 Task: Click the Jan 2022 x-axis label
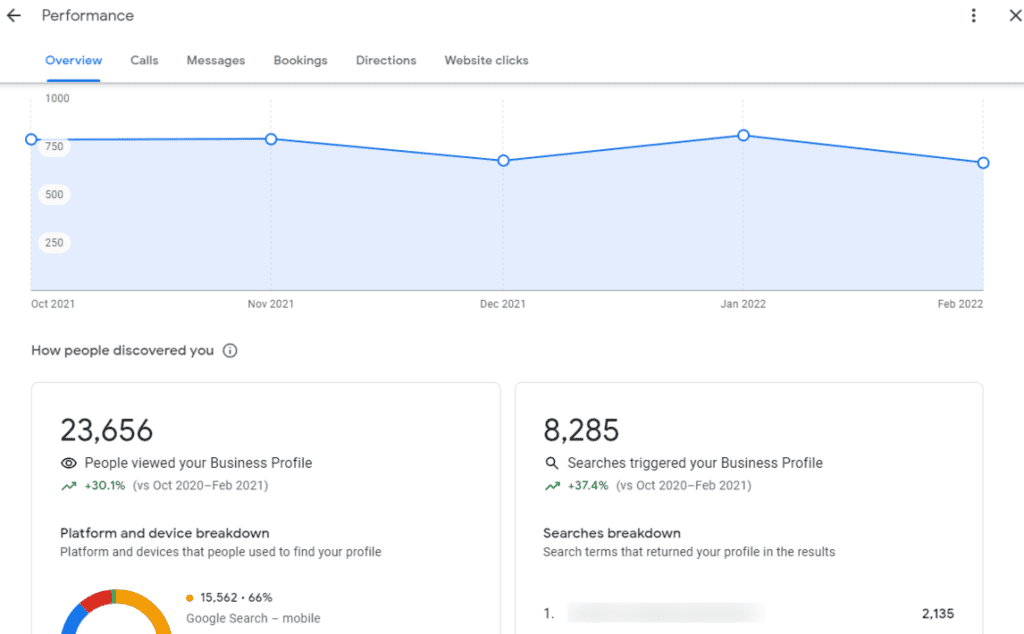pyautogui.click(x=743, y=304)
